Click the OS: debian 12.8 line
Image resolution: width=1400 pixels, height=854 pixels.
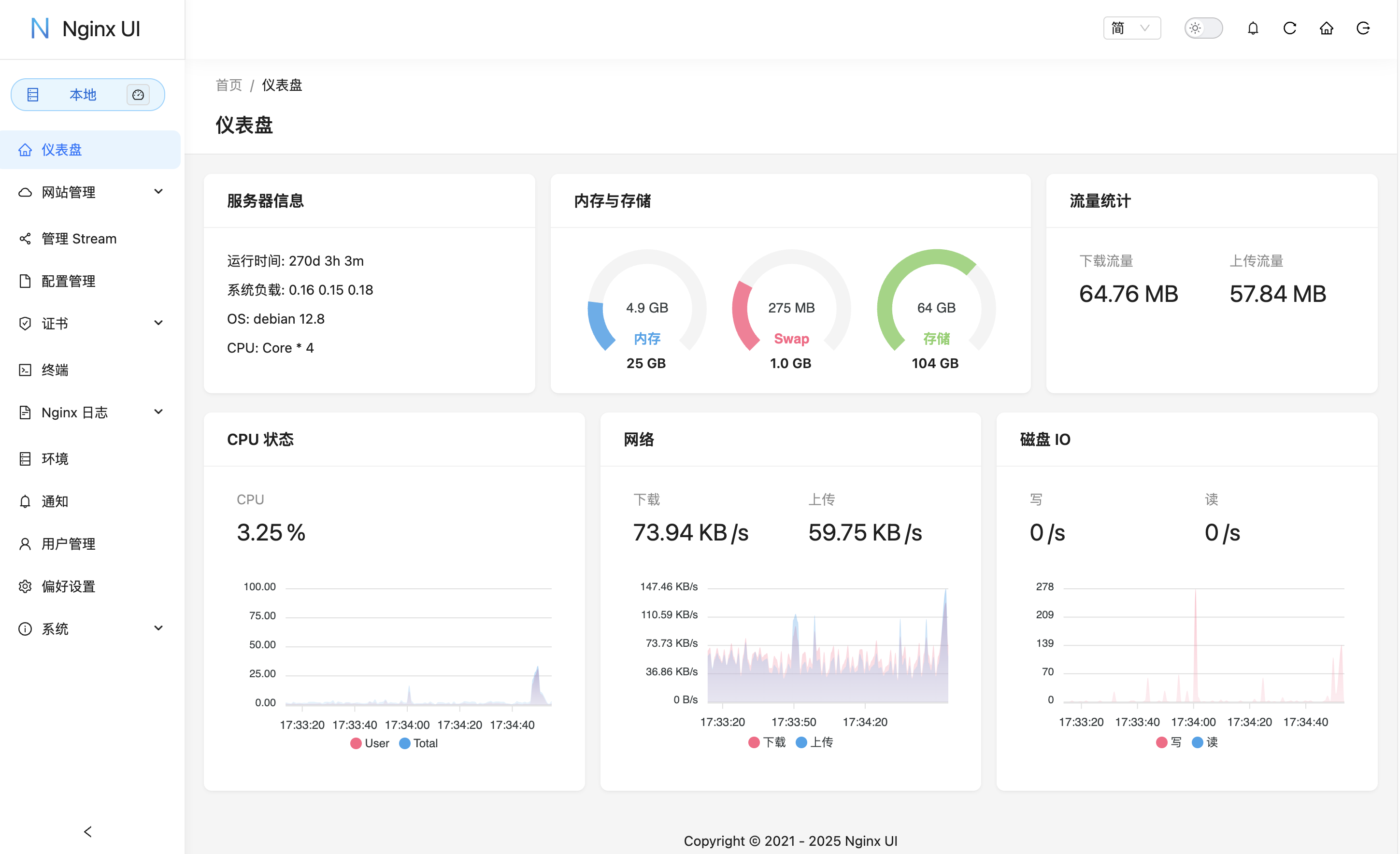pos(275,319)
